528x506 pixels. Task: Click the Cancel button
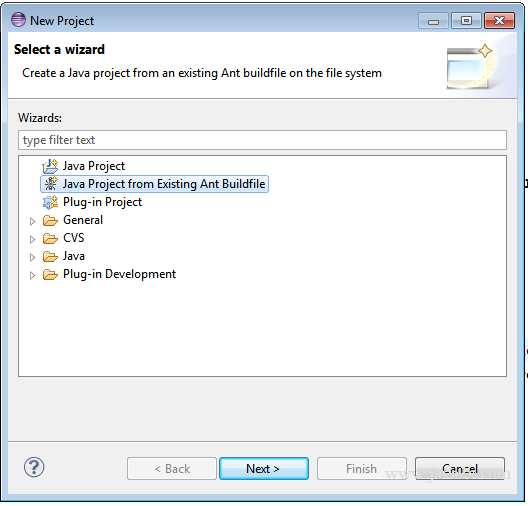pos(460,468)
